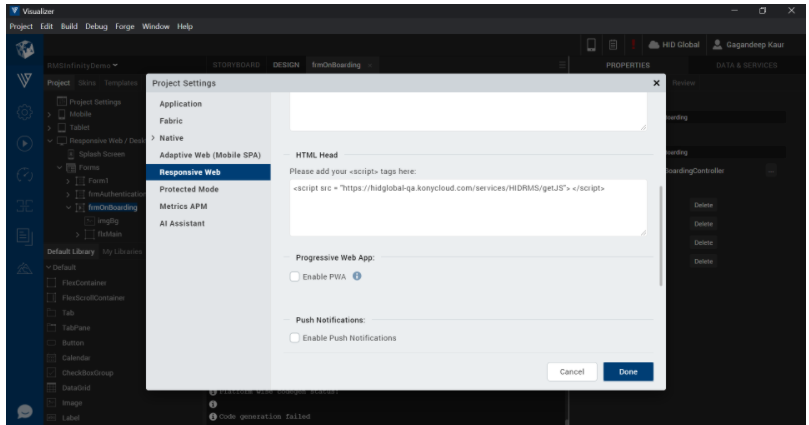Expand the Mobile node in project tree
The width and height of the screenshot is (809, 425).
50,114
